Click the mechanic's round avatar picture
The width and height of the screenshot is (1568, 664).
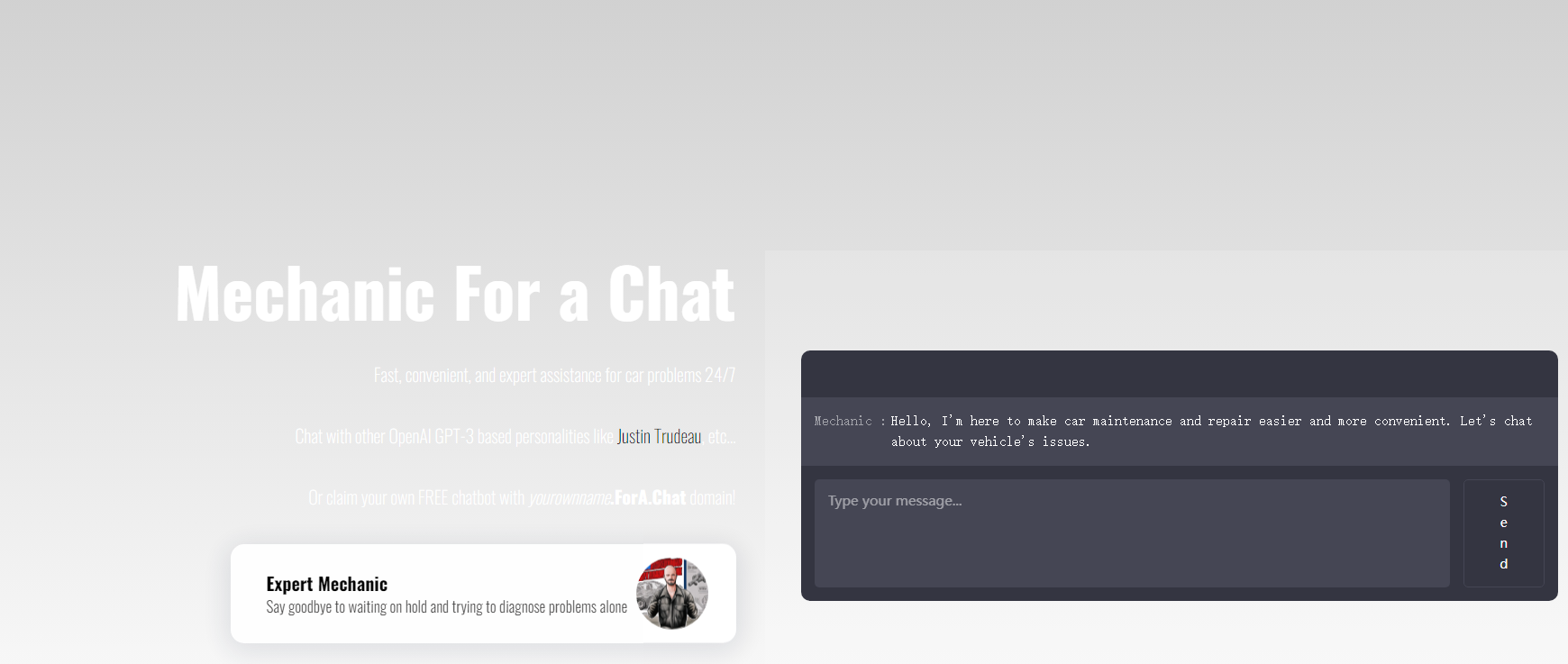672,593
